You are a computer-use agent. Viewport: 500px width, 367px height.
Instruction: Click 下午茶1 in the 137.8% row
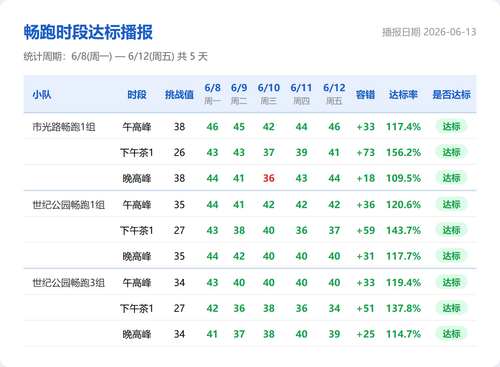click(137, 309)
